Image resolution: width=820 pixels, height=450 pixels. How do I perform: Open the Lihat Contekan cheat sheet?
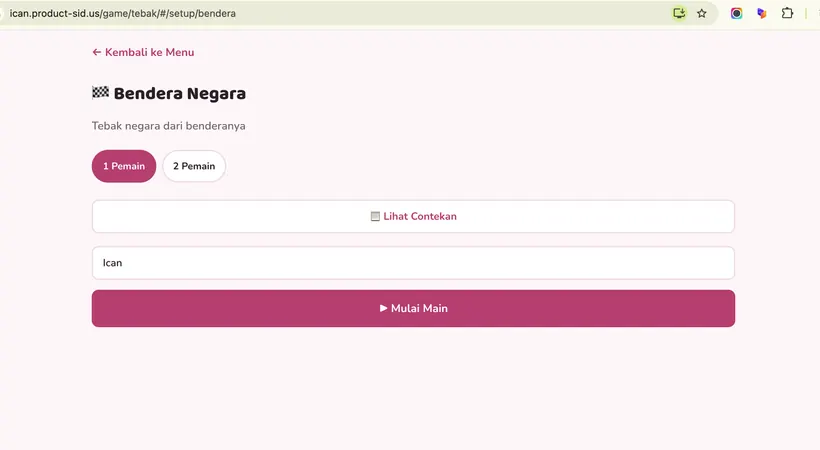pyautogui.click(x=413, y=216)
